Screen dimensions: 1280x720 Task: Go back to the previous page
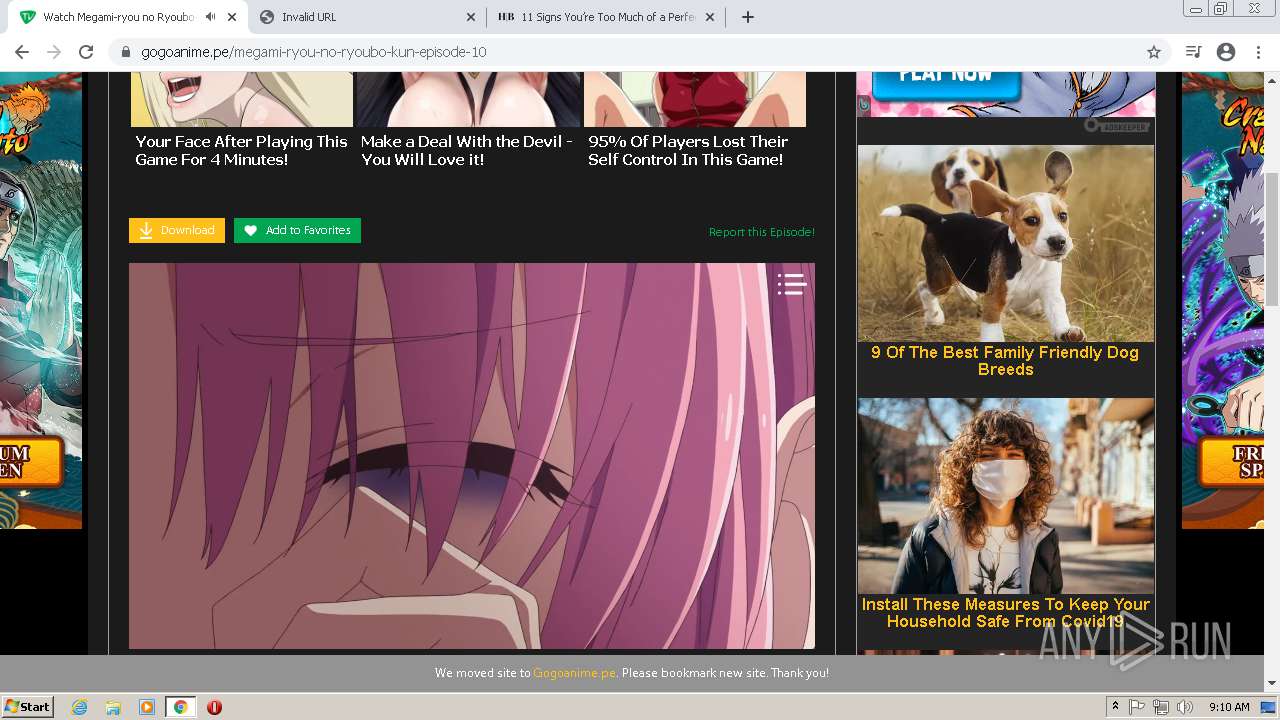[22, 52]
